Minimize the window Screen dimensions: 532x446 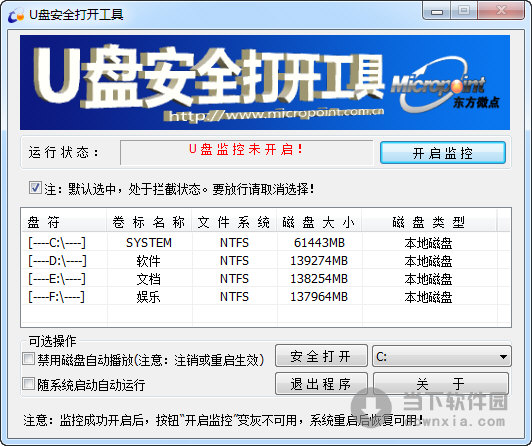click(x=437, y=11)
